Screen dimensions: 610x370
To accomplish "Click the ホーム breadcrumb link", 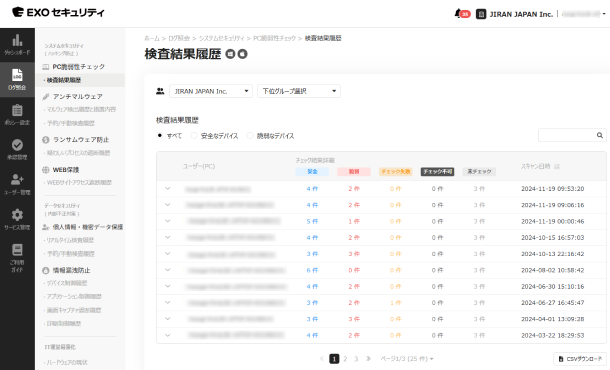I will click(x=152, y=38).
